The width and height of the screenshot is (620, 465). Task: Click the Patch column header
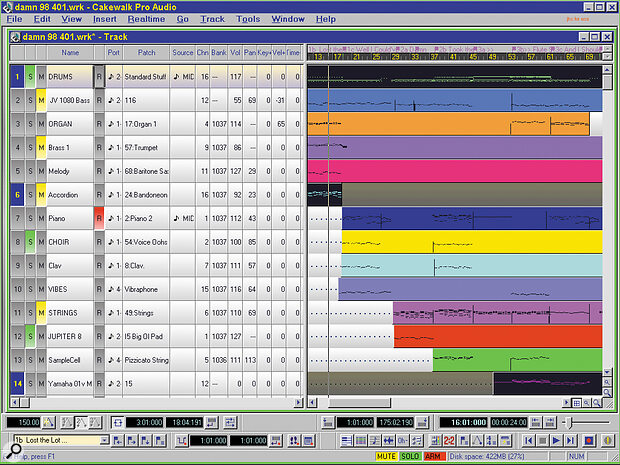tap(146, 53)
